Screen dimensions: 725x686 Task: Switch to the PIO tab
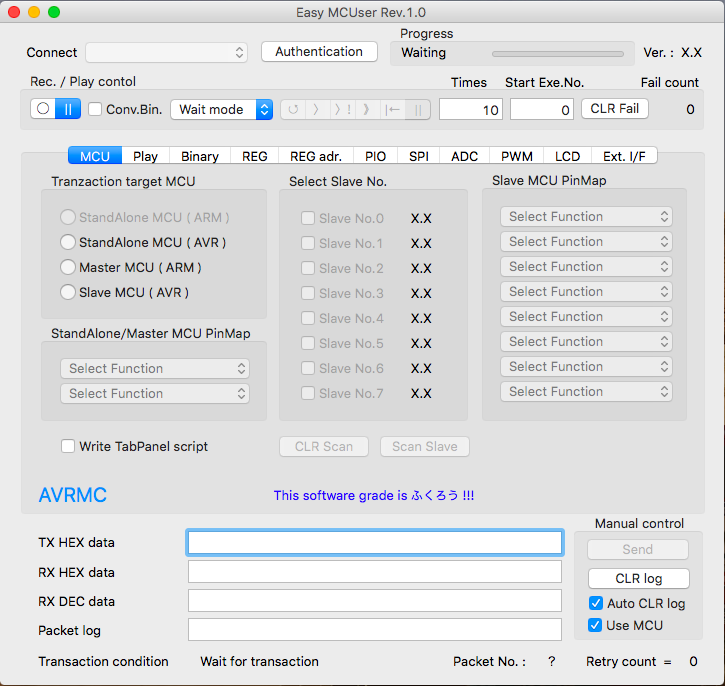click(x=375, y=156)
